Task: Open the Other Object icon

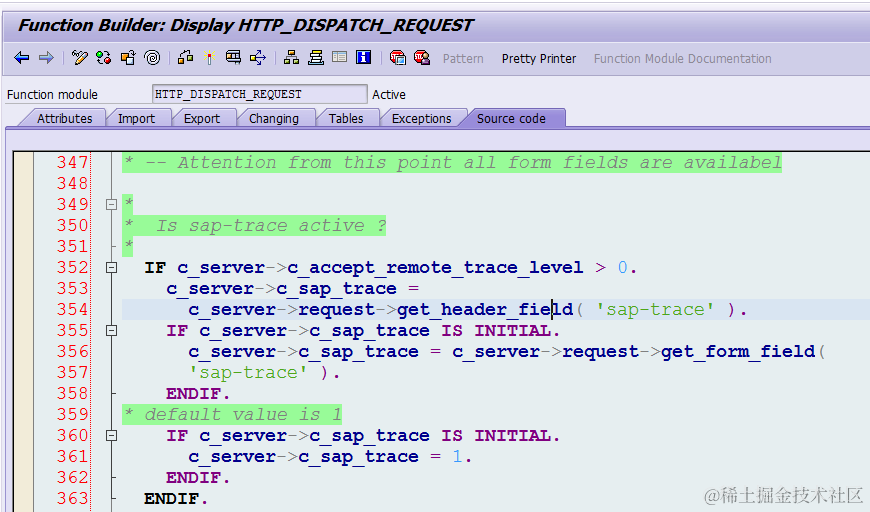Action: [128, 58]
